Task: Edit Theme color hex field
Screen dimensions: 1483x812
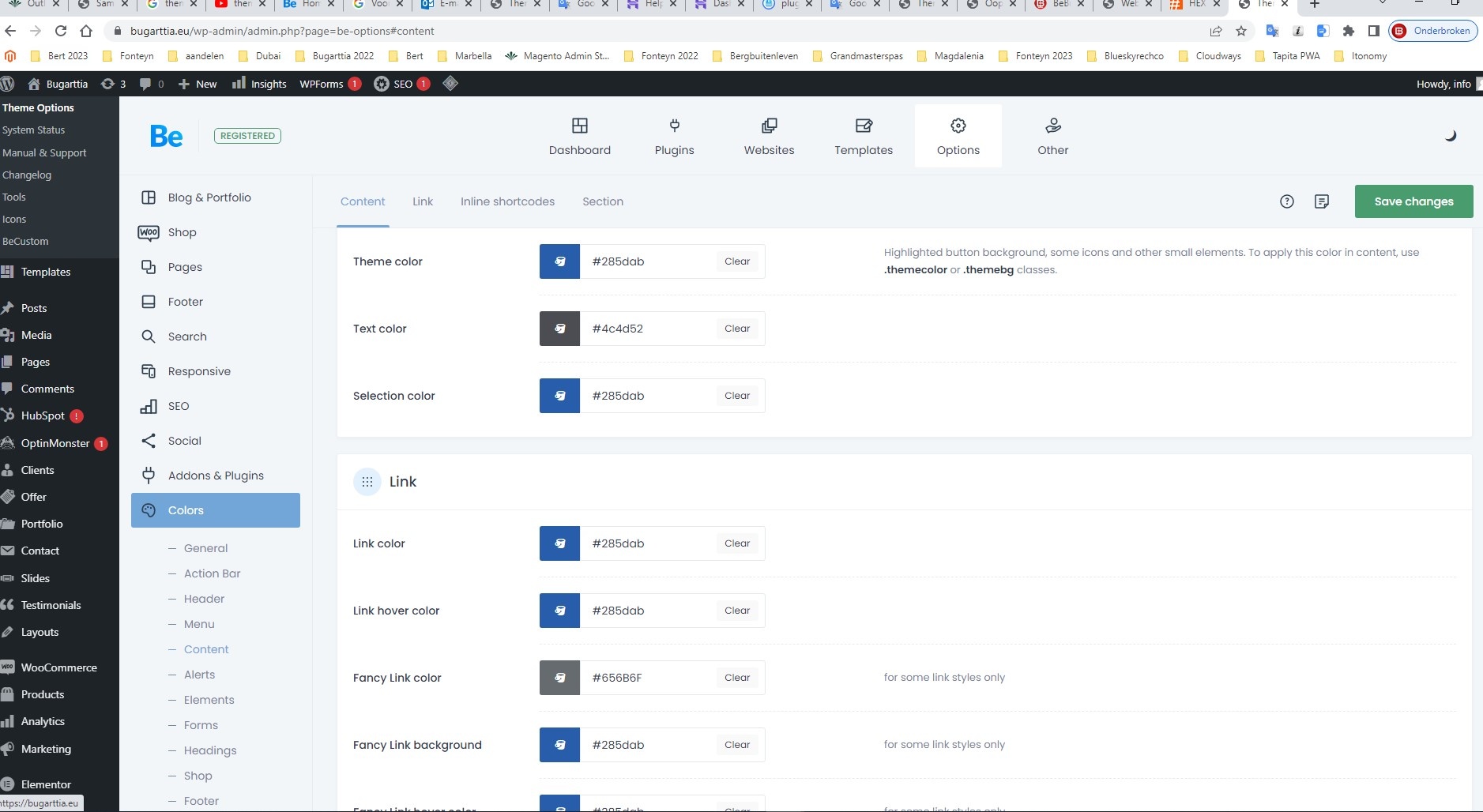Action: (x=648, y=261)
